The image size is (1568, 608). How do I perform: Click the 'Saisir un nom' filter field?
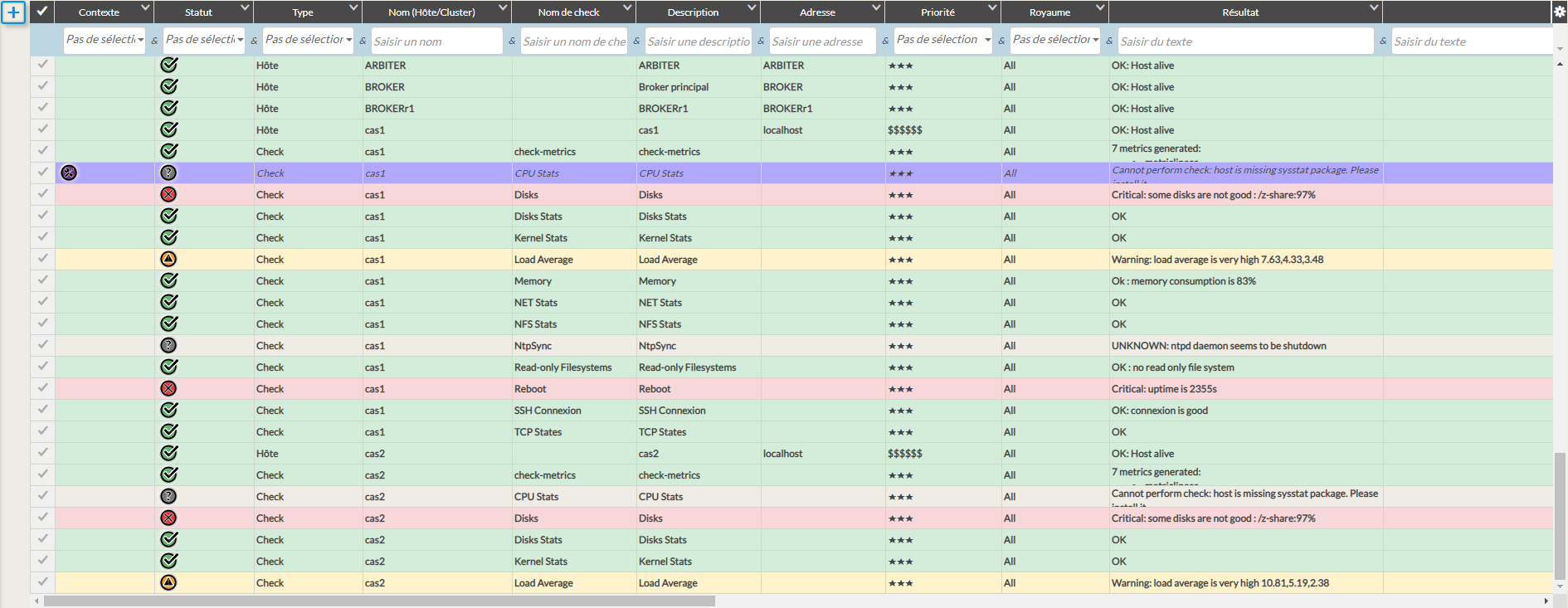coord(436,41)
